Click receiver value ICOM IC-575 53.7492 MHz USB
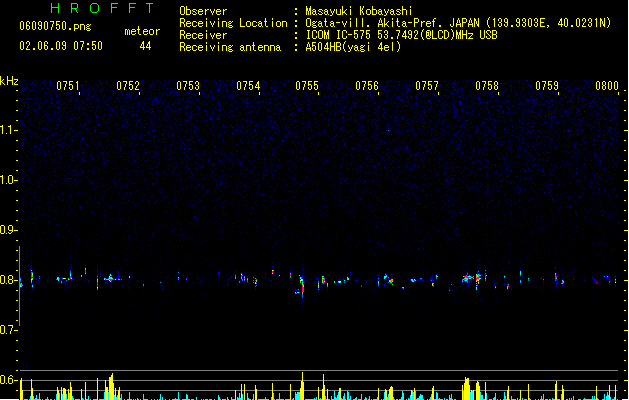Image resolution: width=629 pixels, height=400 pixels. pyautogui.click(x=402, y=35)
